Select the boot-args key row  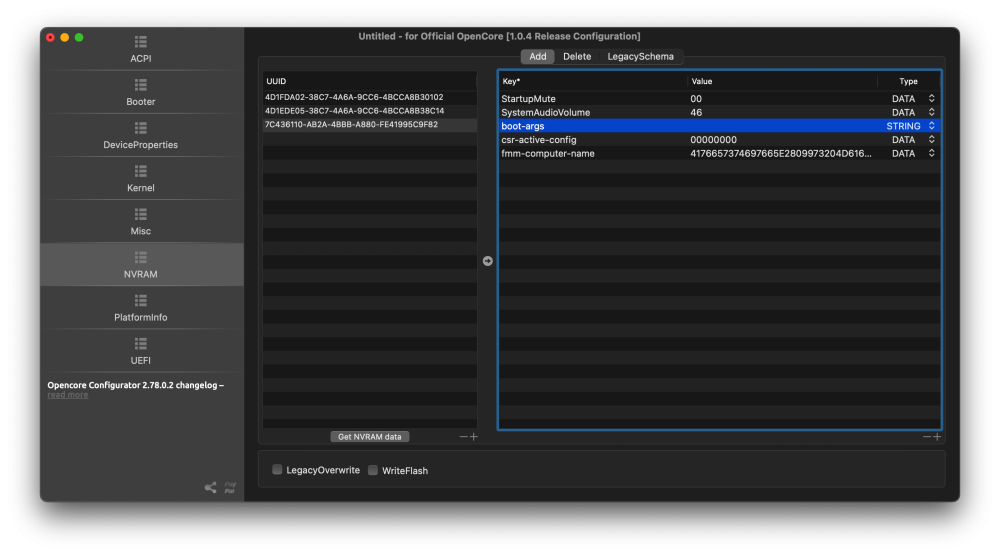(719, 126)
